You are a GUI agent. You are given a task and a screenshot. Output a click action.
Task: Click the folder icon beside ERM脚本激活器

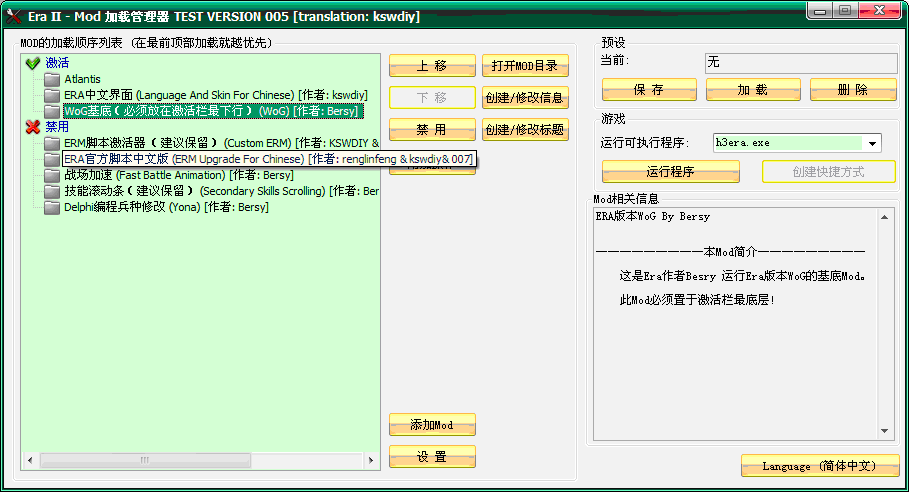coord(52,143)
